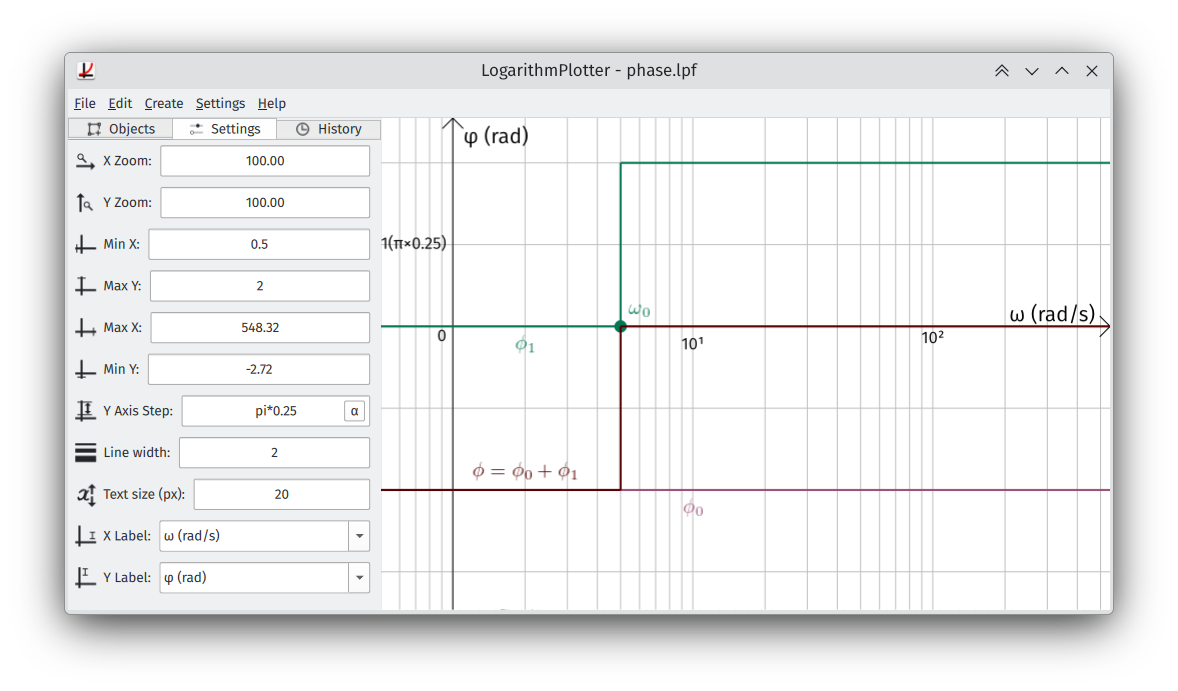Click the X Zoom magnifier icon
Screen dimensions: 1178x691
click(x=85, y=160)
